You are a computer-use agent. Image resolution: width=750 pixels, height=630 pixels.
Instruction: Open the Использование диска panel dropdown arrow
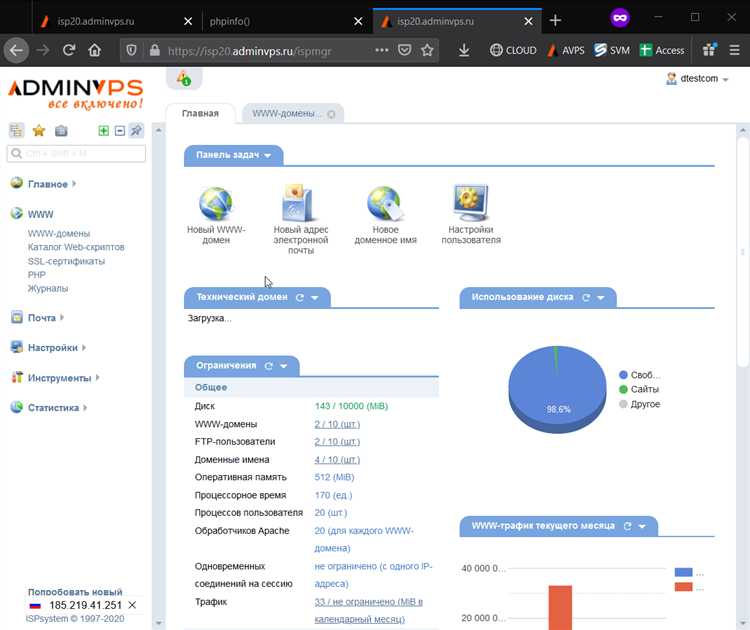(601, 298)
